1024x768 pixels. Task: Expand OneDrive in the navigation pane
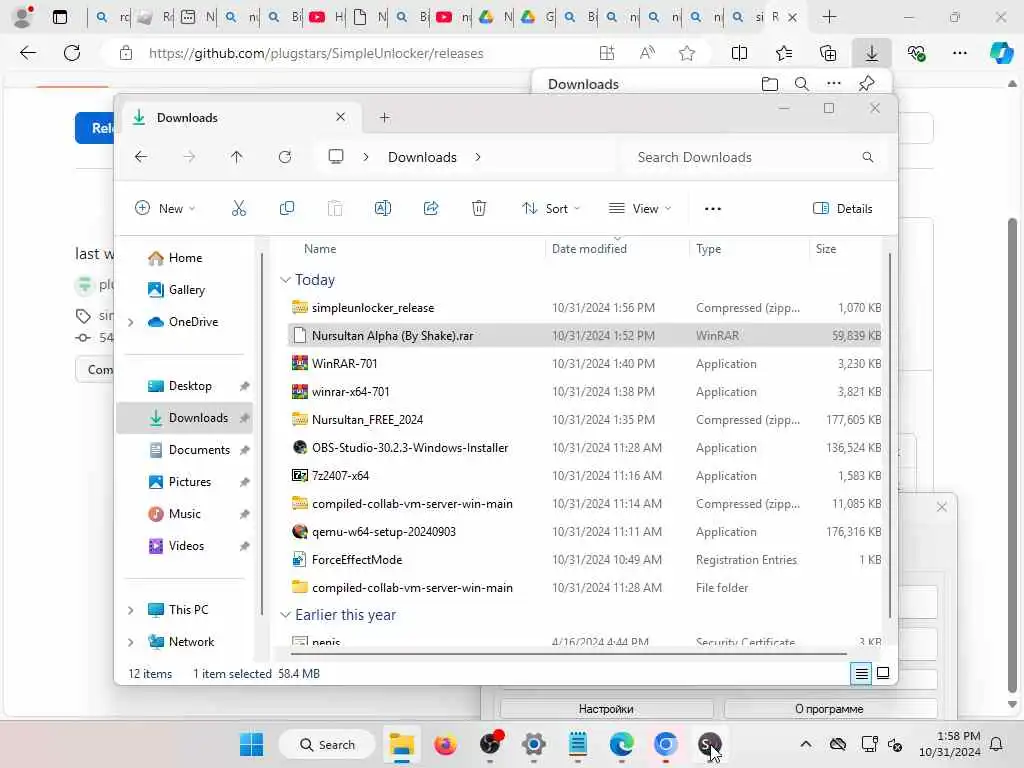tap(131, 322)
